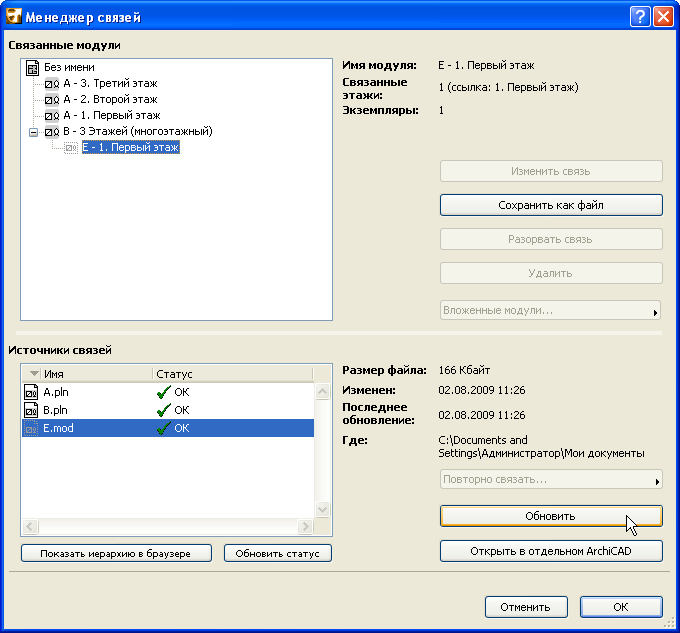Select tree item А - 3. Третий этаж
The image size is (680, 633).
click(110, 83)
